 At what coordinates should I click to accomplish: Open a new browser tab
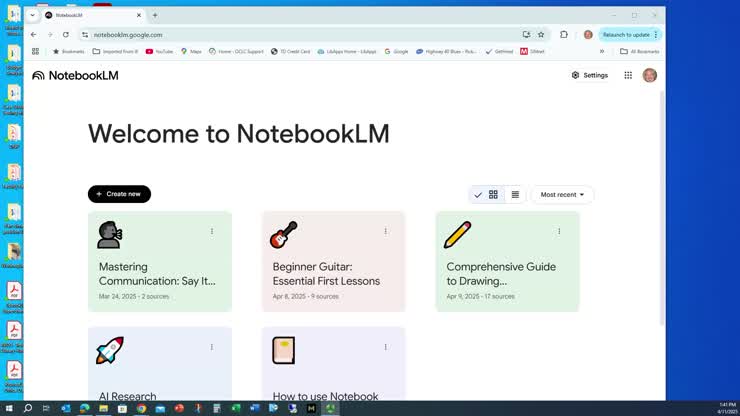(155, 15)
